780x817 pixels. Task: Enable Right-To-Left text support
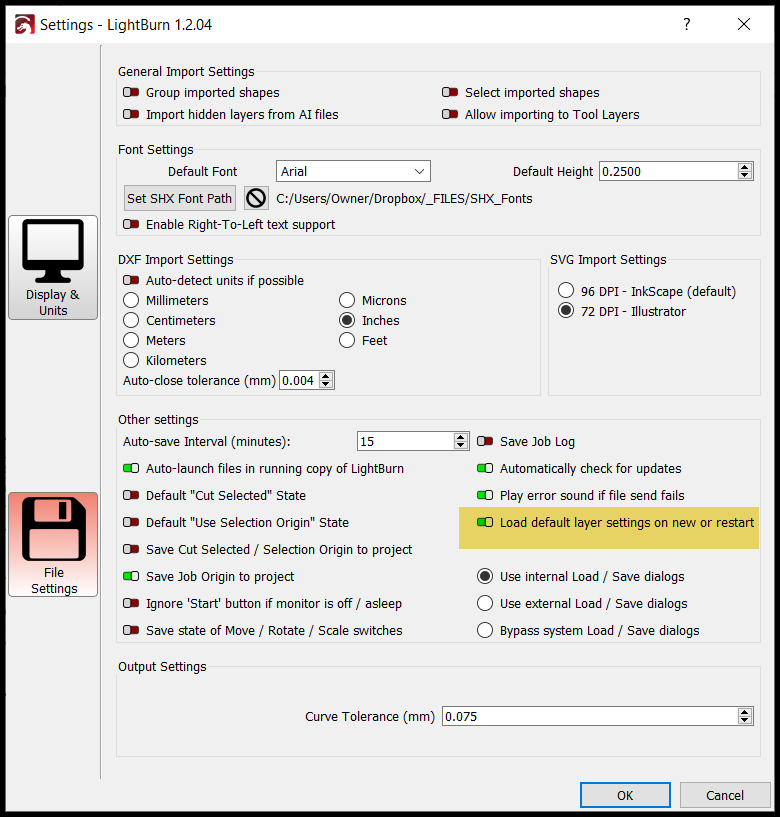tap(131, 224)
